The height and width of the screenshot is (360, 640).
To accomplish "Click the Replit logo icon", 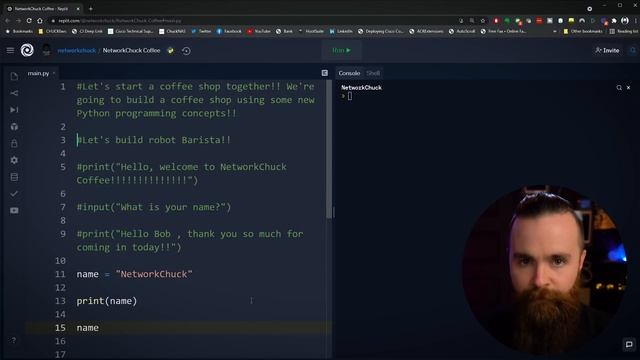I will [x=27, y=50].
